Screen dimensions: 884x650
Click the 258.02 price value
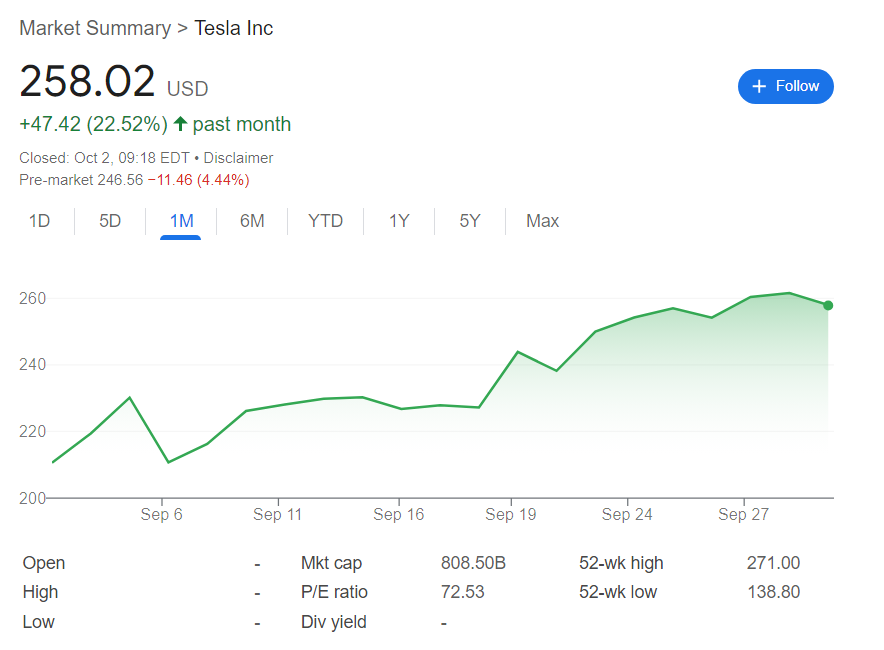87,81
